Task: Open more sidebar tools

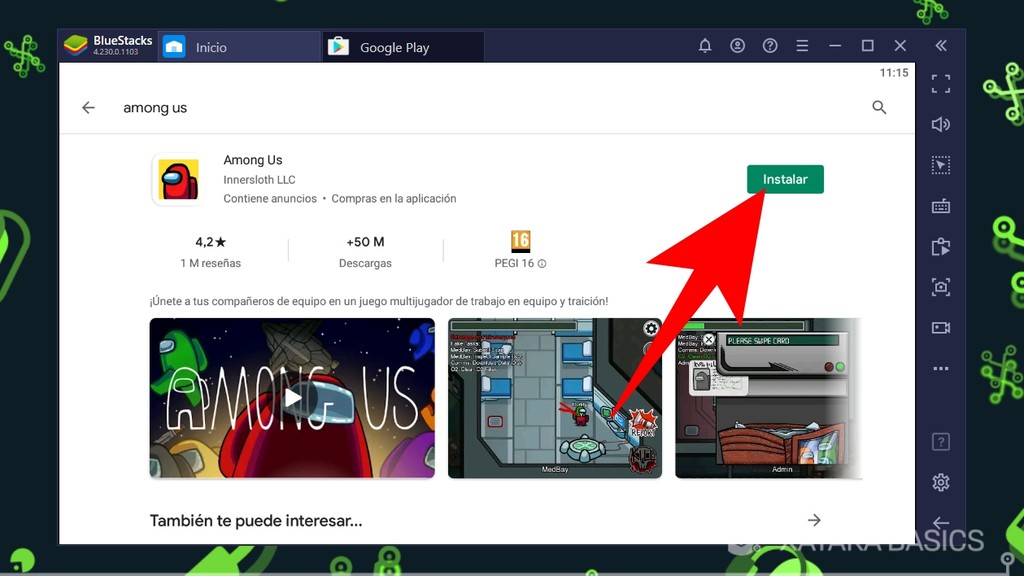Action: tap(940, 368)
